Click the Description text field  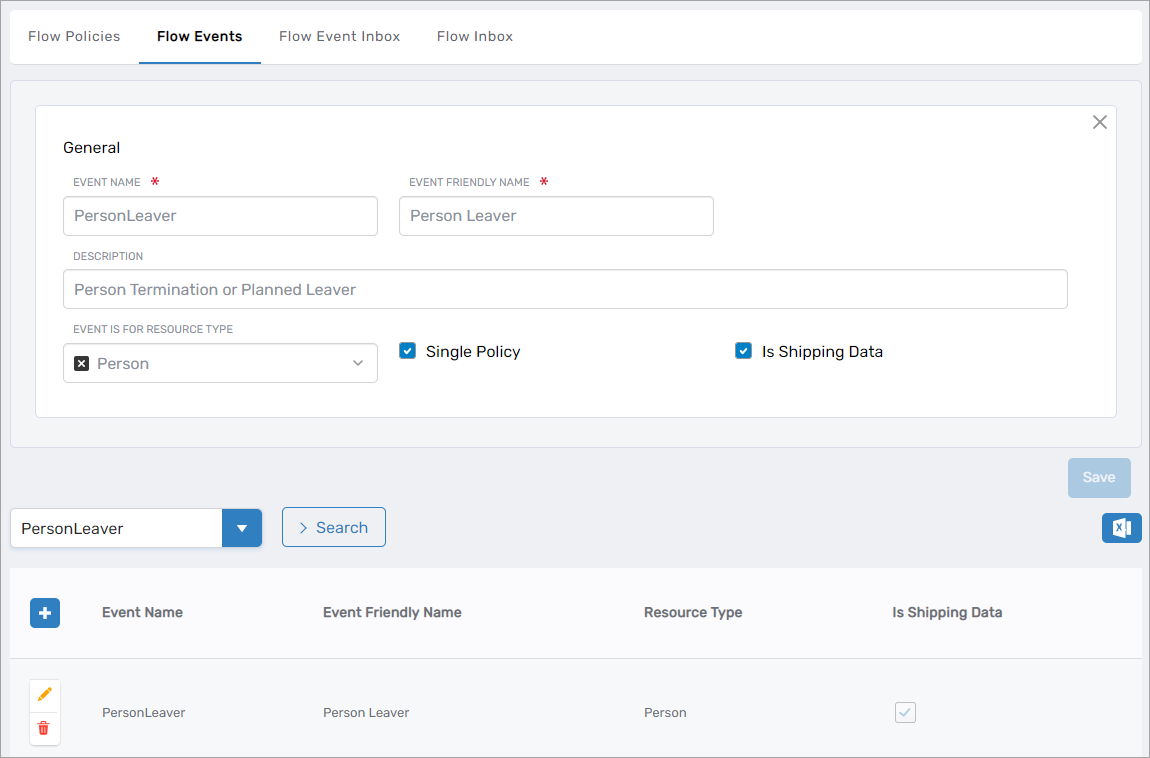point(565,289)
